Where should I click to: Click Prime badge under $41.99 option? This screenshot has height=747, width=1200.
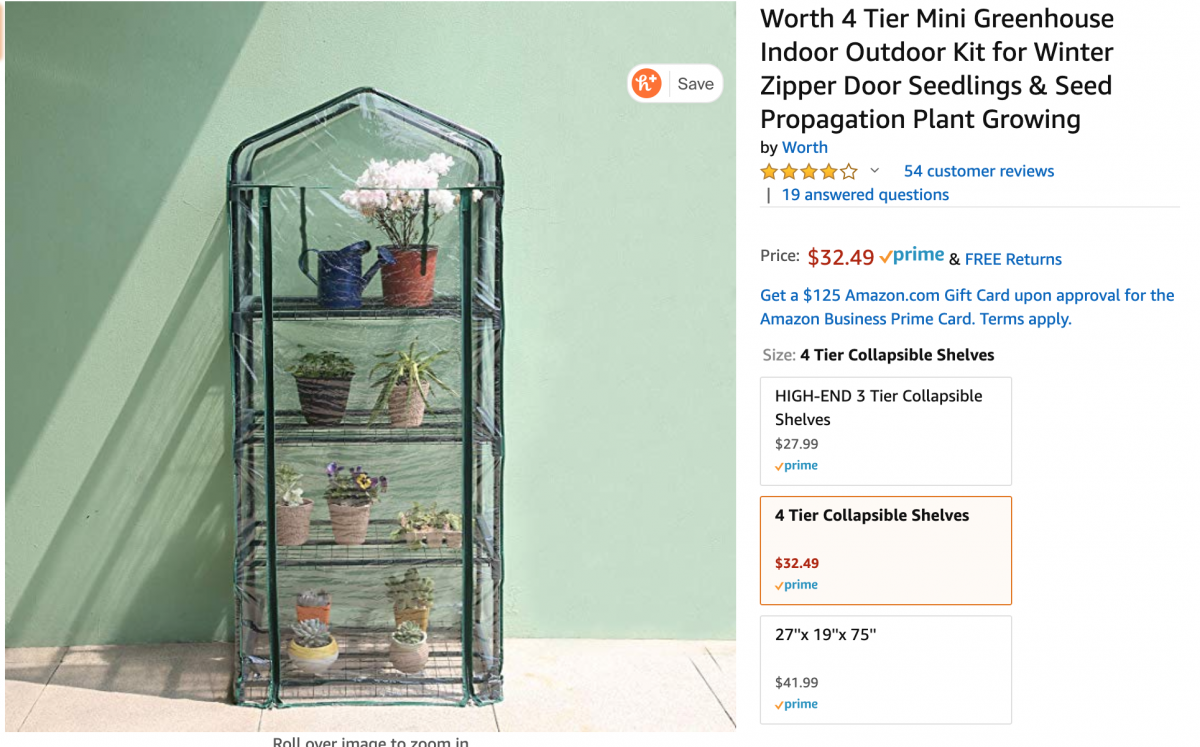796,704
